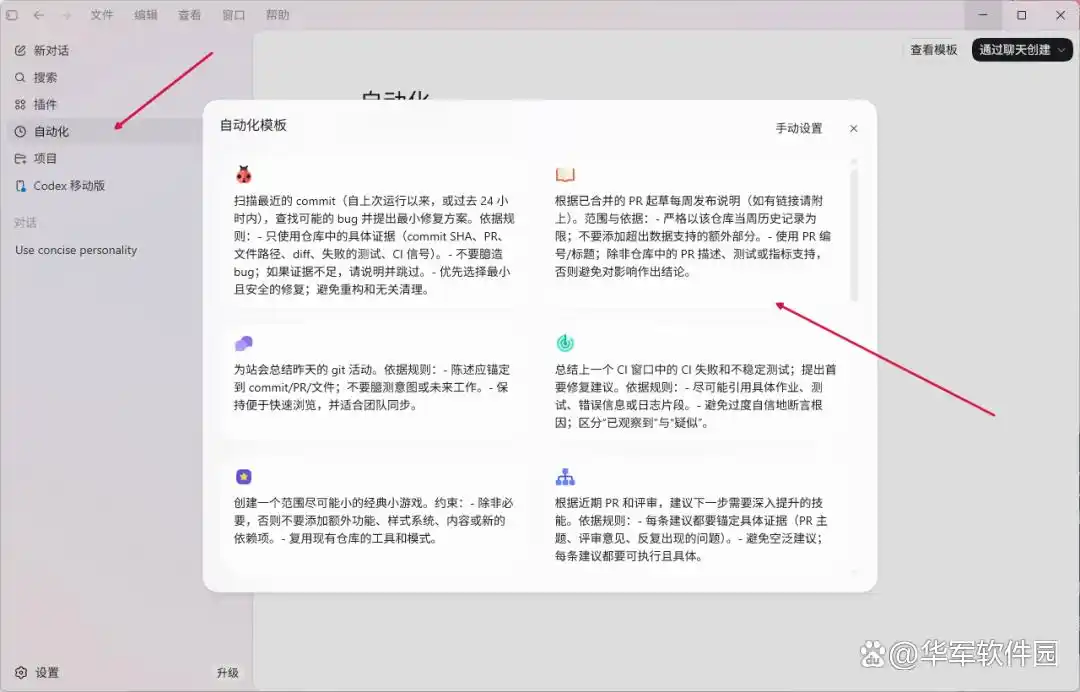Expand the 通过聊天创建 dropdown arrow

1062,50
